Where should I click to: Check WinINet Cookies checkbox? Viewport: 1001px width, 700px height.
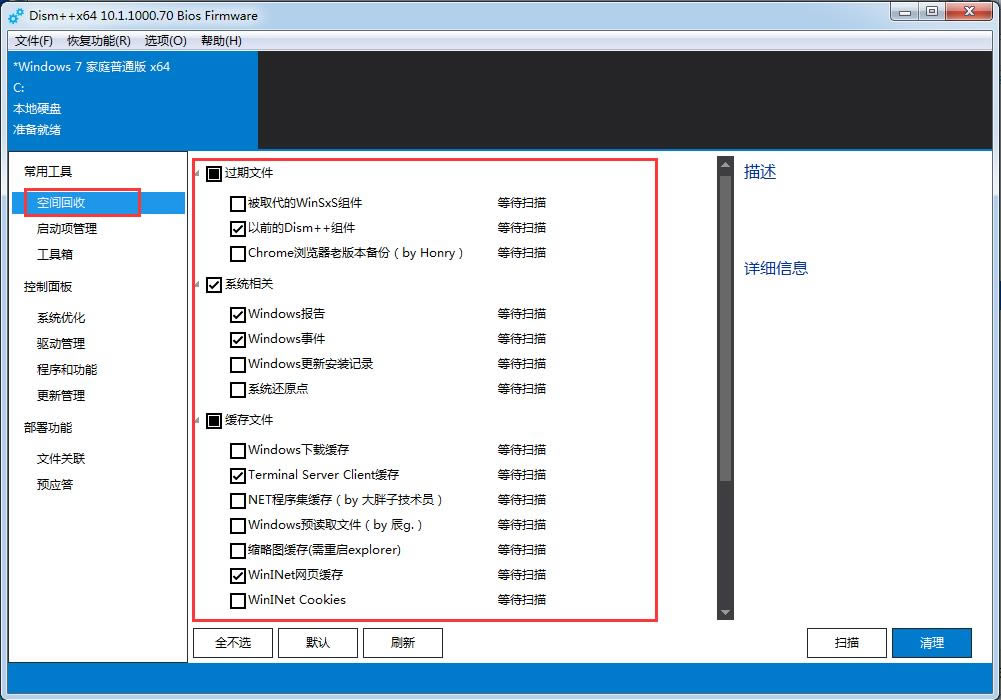237,600
